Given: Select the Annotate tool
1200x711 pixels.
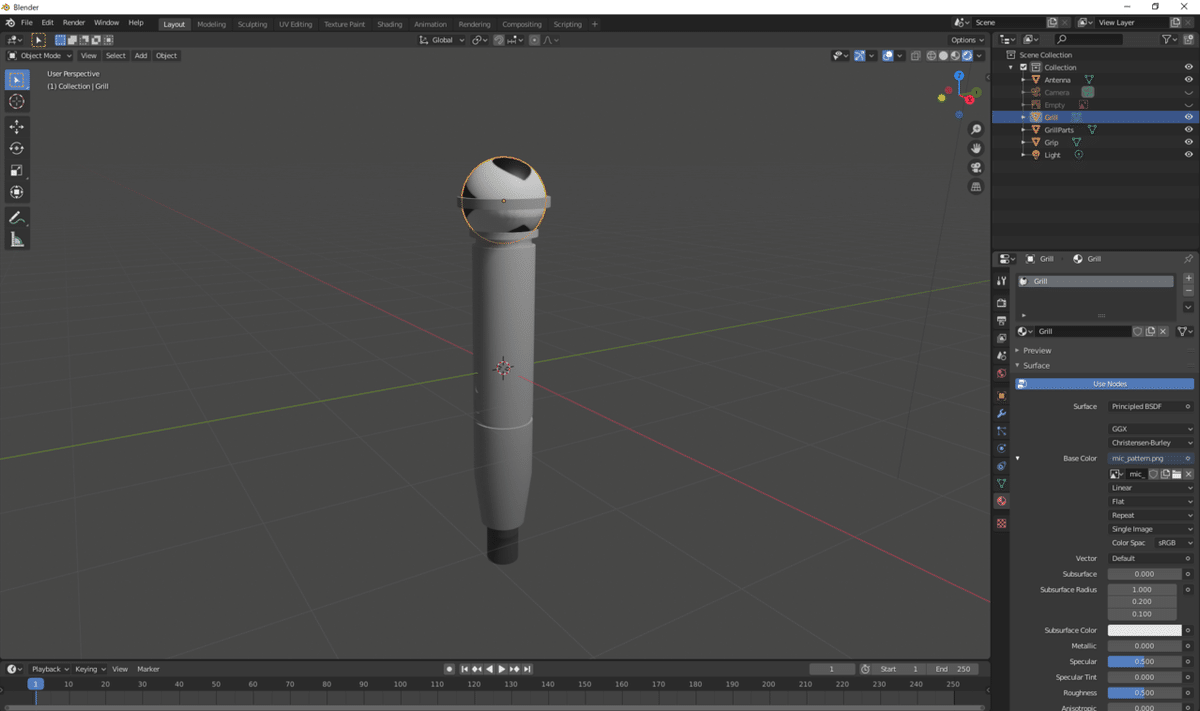Looking at the screenshot, I should [x=17, y=218].
